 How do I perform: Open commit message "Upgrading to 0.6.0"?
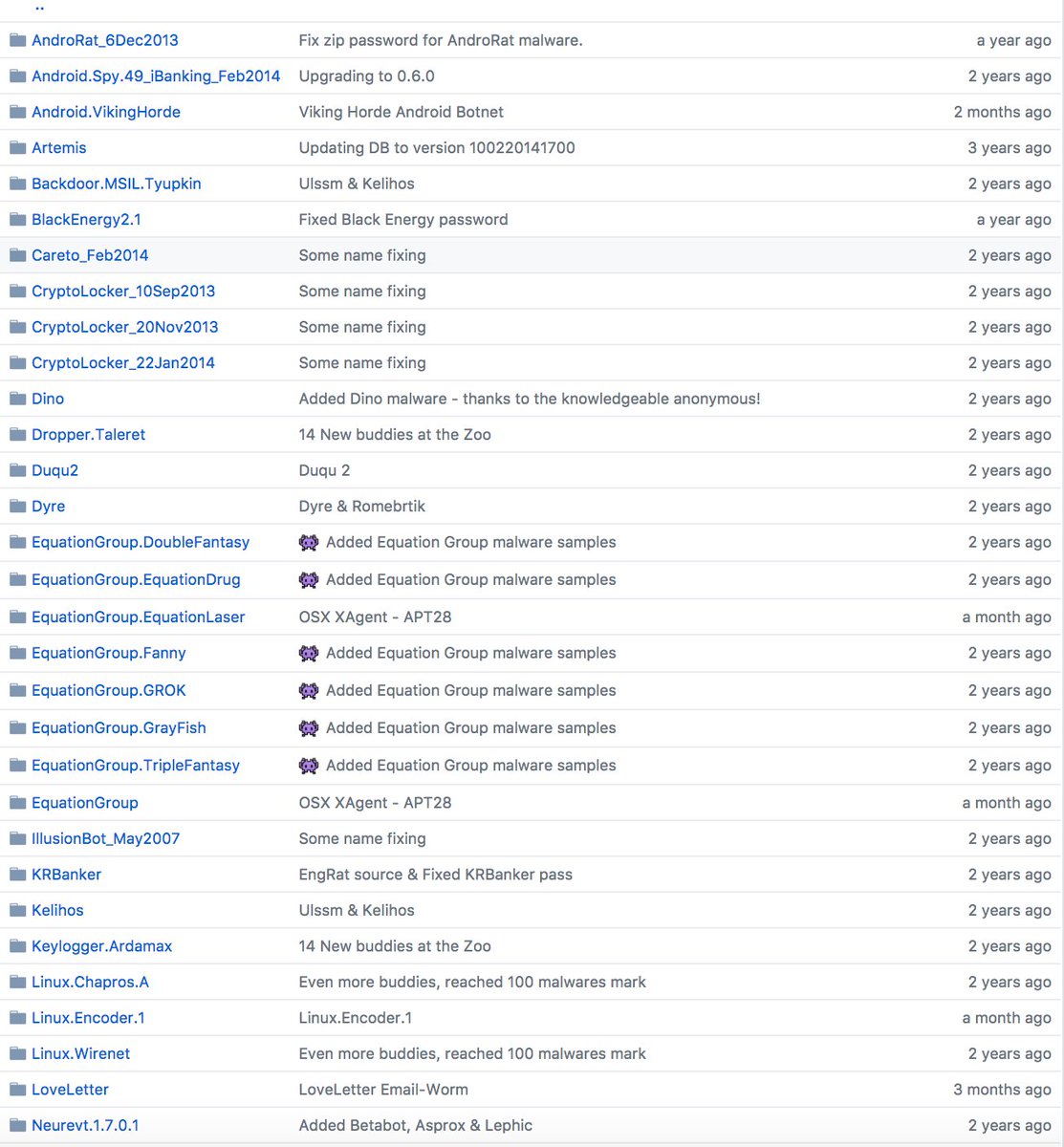(367, 76)
